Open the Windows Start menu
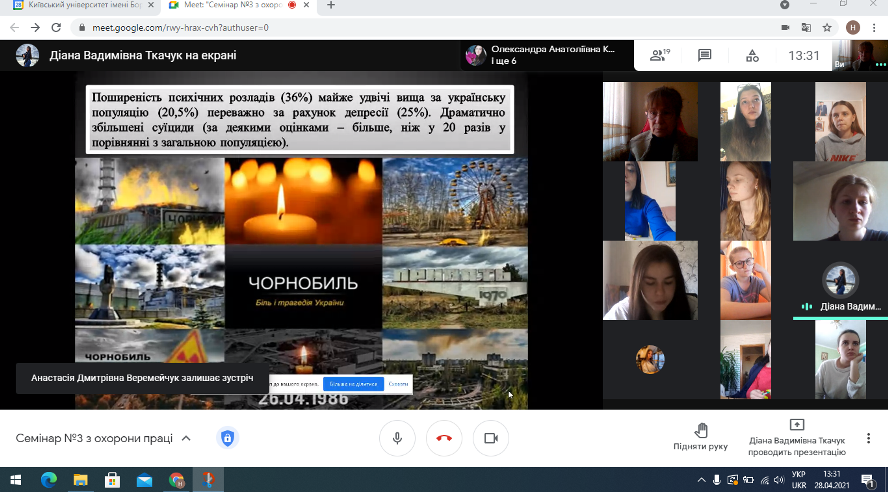Viewport: 888px width, 492px height. 15,480
